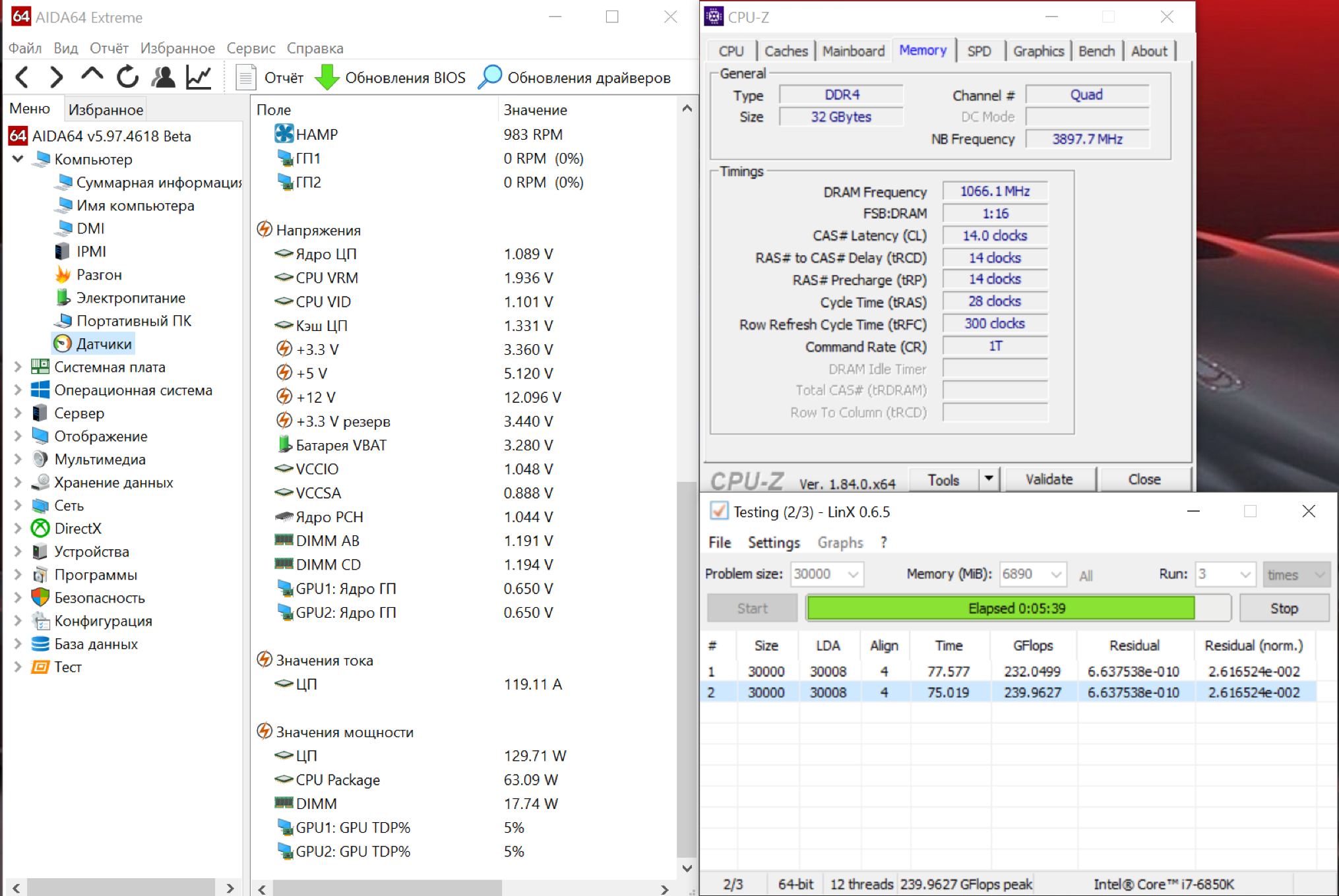Click the up-level arrow in AIDA64 toolbar
Screen dimensions: 1339x896
(x=92, y=75)
